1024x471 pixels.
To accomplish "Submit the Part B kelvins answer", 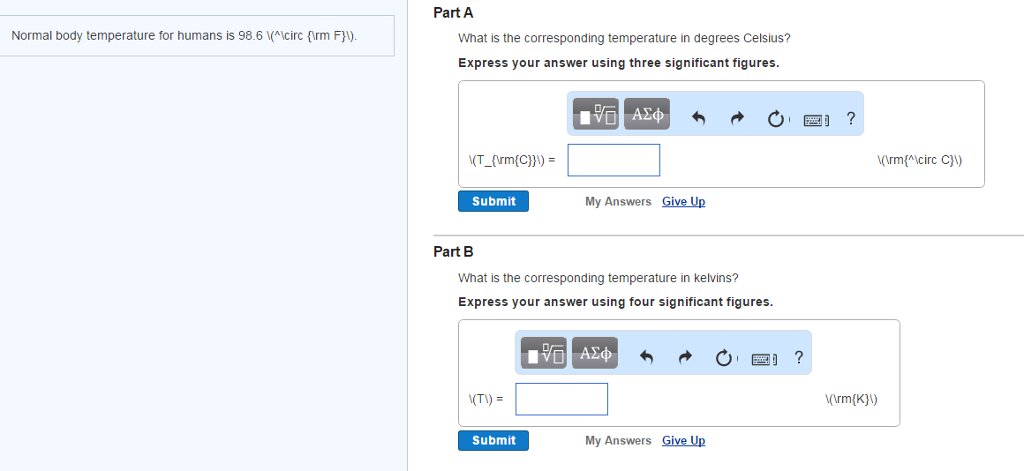I will point(494,440).
